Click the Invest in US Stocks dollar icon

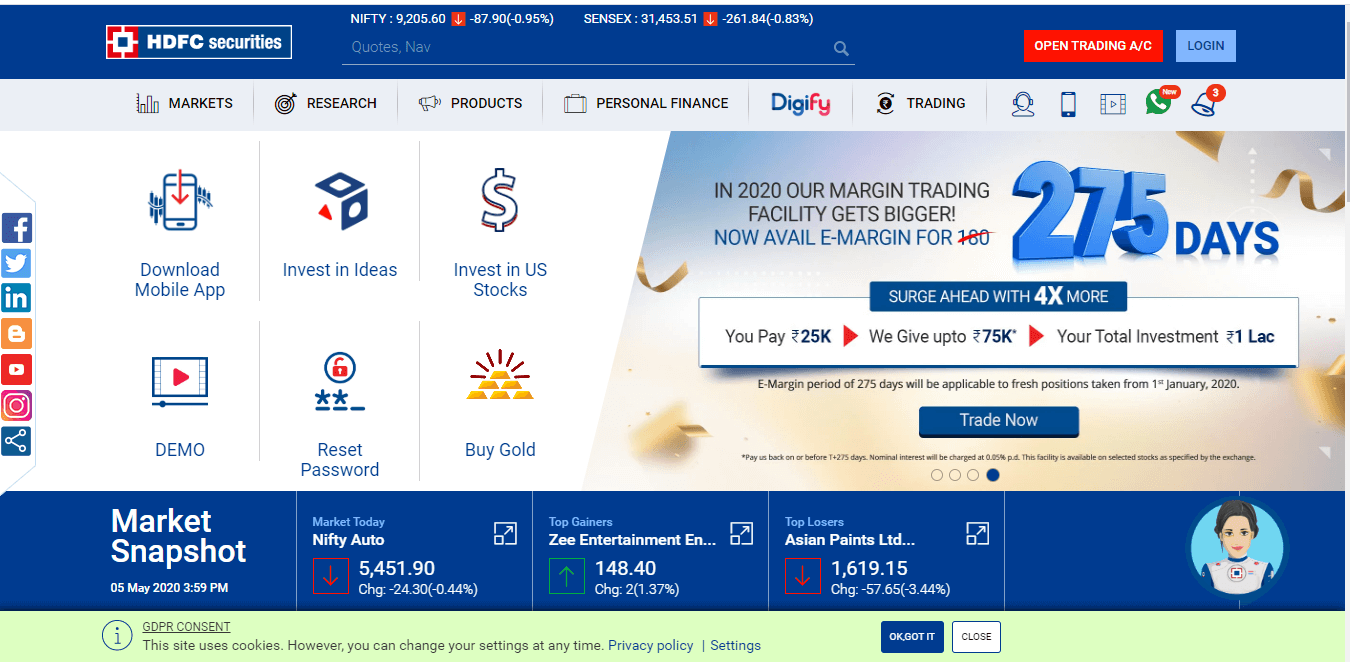point(499,200)
